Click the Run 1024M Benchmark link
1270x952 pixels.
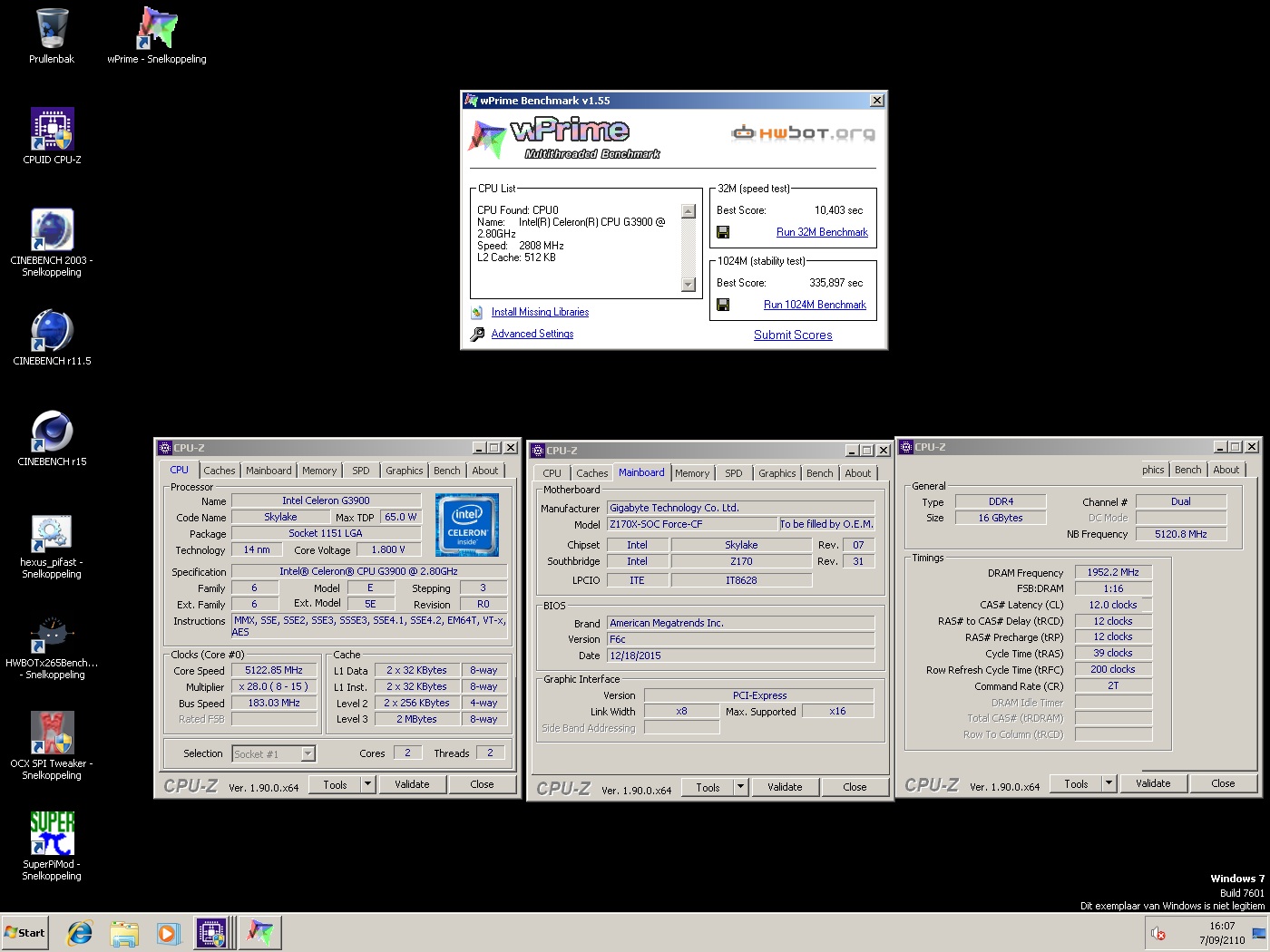pos(815,305)
